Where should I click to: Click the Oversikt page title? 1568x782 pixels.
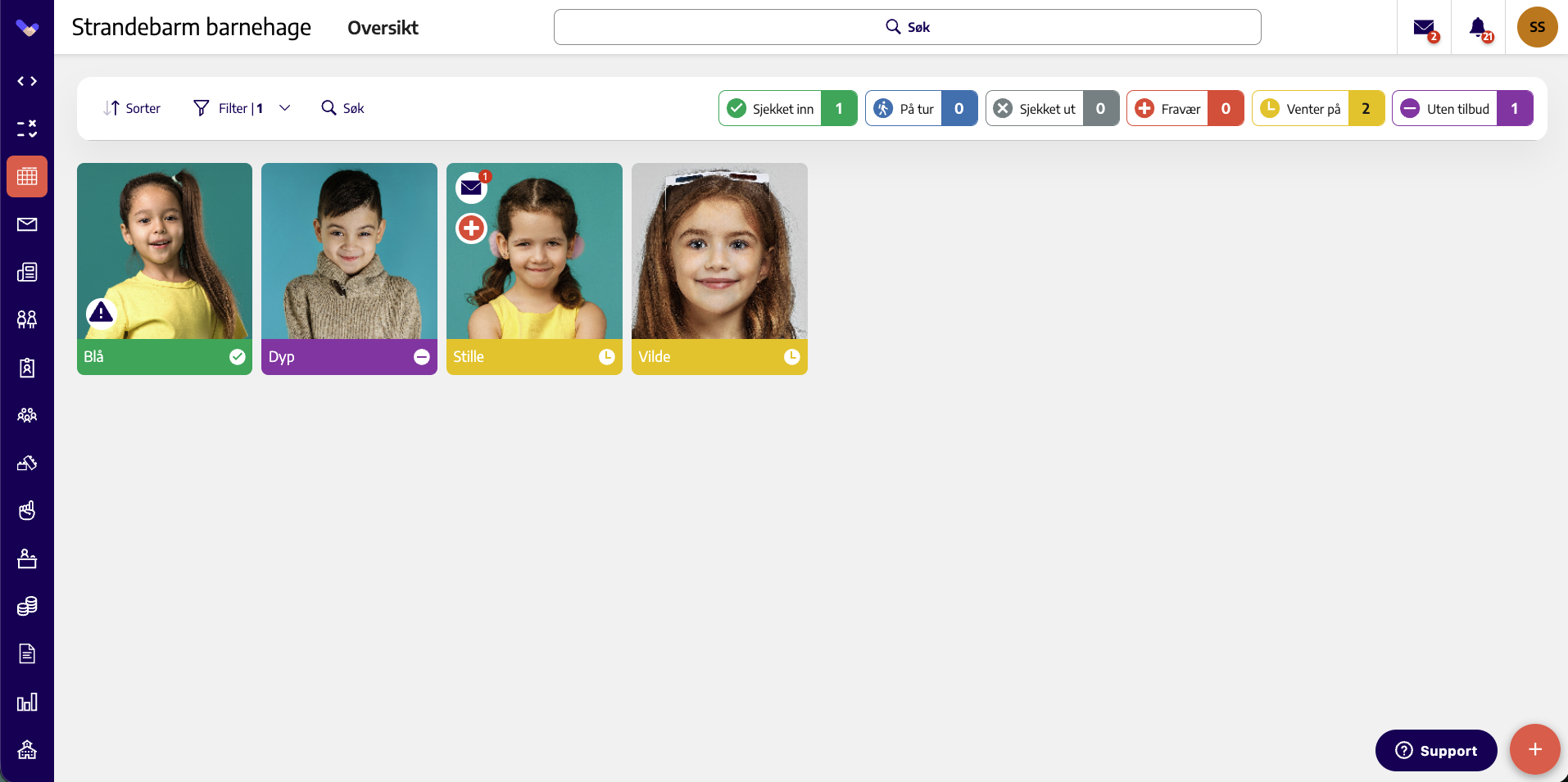tap(383, 28)
